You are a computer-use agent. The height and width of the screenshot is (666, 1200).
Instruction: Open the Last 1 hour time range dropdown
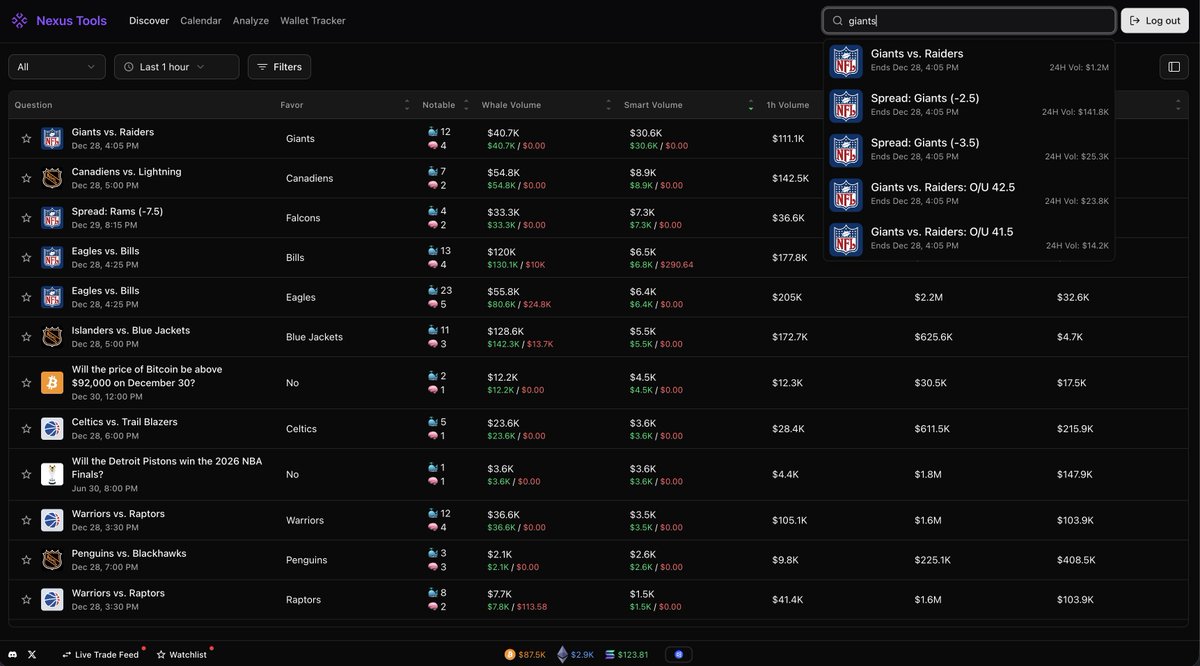177,67
